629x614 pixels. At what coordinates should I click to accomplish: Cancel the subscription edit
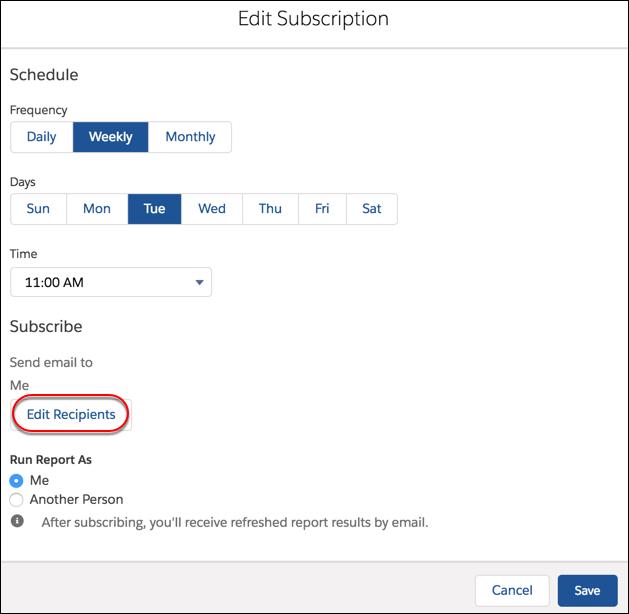tap(511, 590)
